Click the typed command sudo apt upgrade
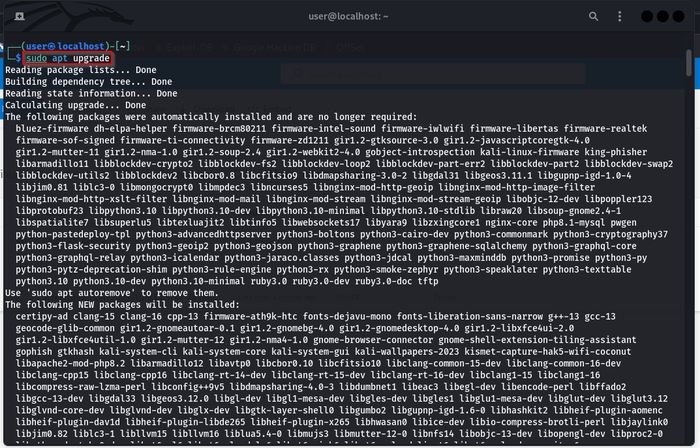 pyautogui.click(x=67, y=58)
